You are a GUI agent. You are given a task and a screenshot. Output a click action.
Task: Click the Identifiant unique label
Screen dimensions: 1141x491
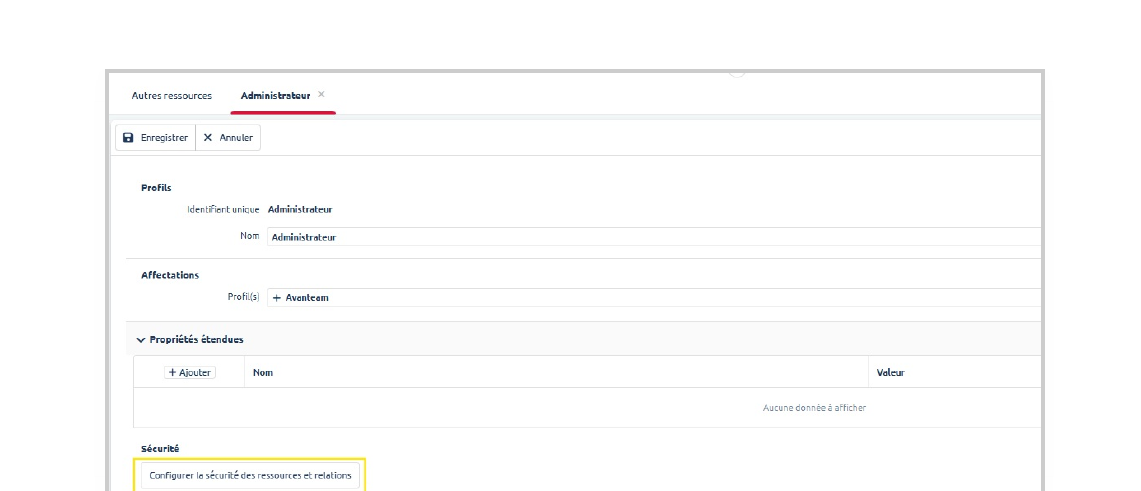click(x=223, y=210)
